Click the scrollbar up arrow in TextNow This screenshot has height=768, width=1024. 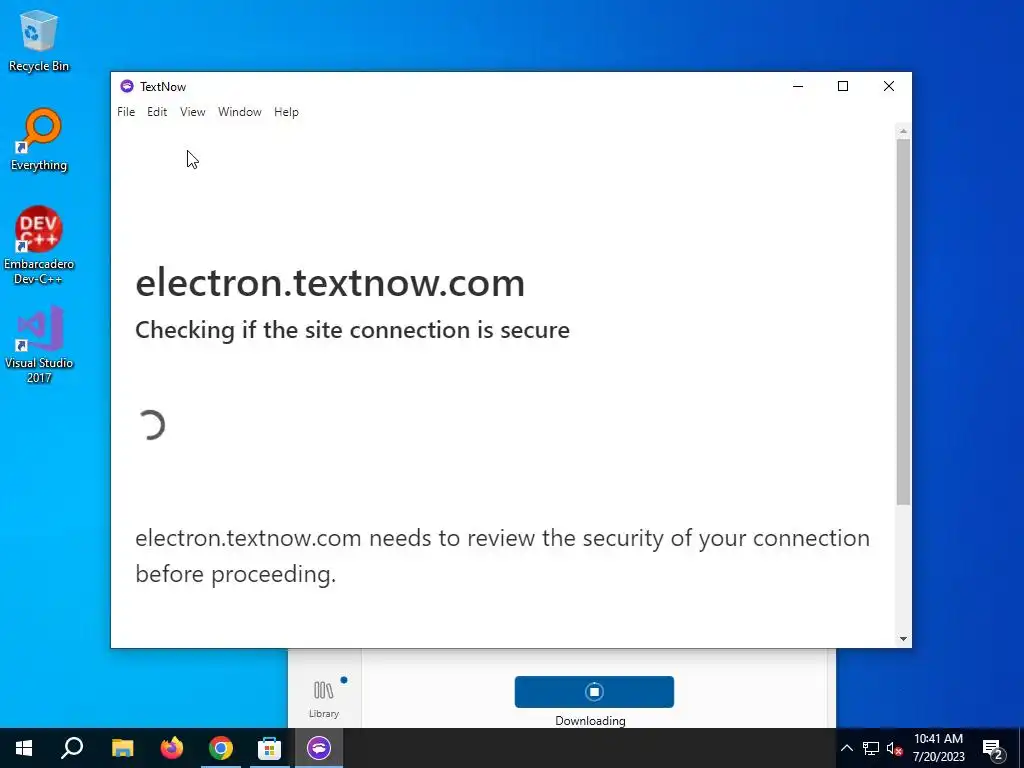point(903,131)
